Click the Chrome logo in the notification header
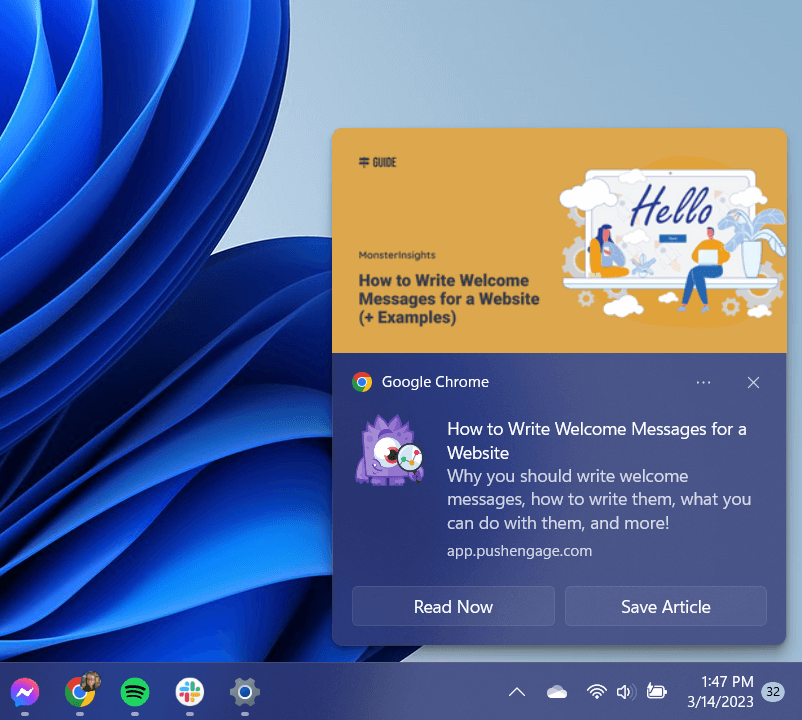Screen dimensions: 802x720 362,382
